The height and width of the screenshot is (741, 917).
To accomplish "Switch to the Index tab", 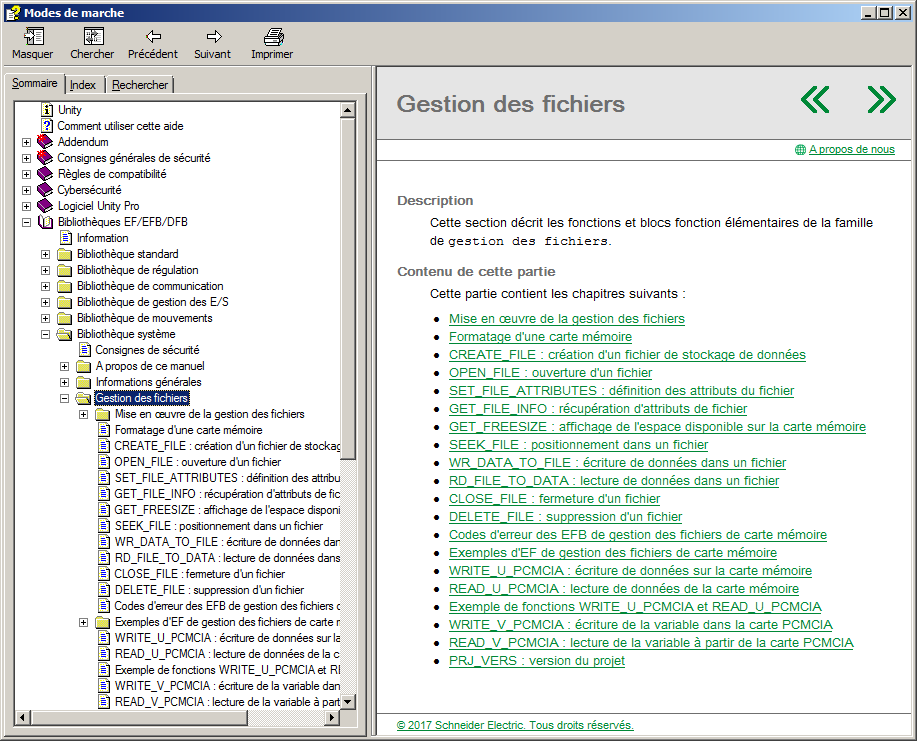I will [83, 85].
